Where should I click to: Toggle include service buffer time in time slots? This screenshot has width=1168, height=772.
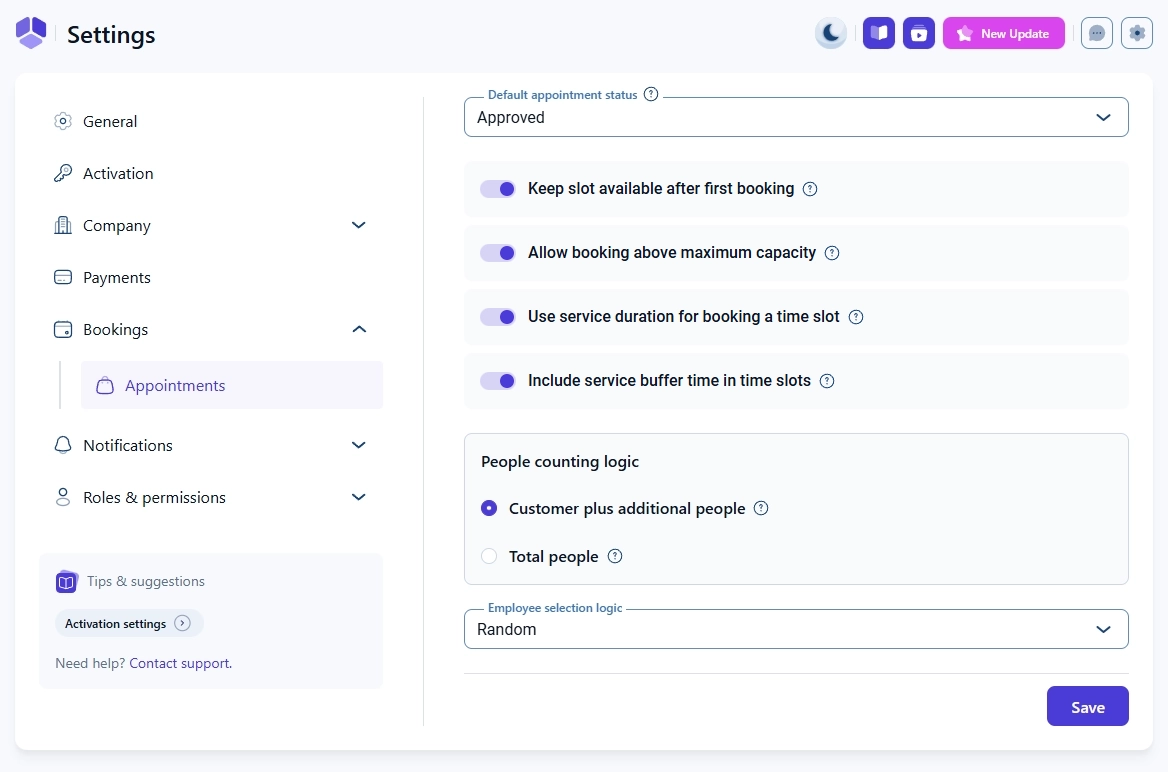point(497,380)
